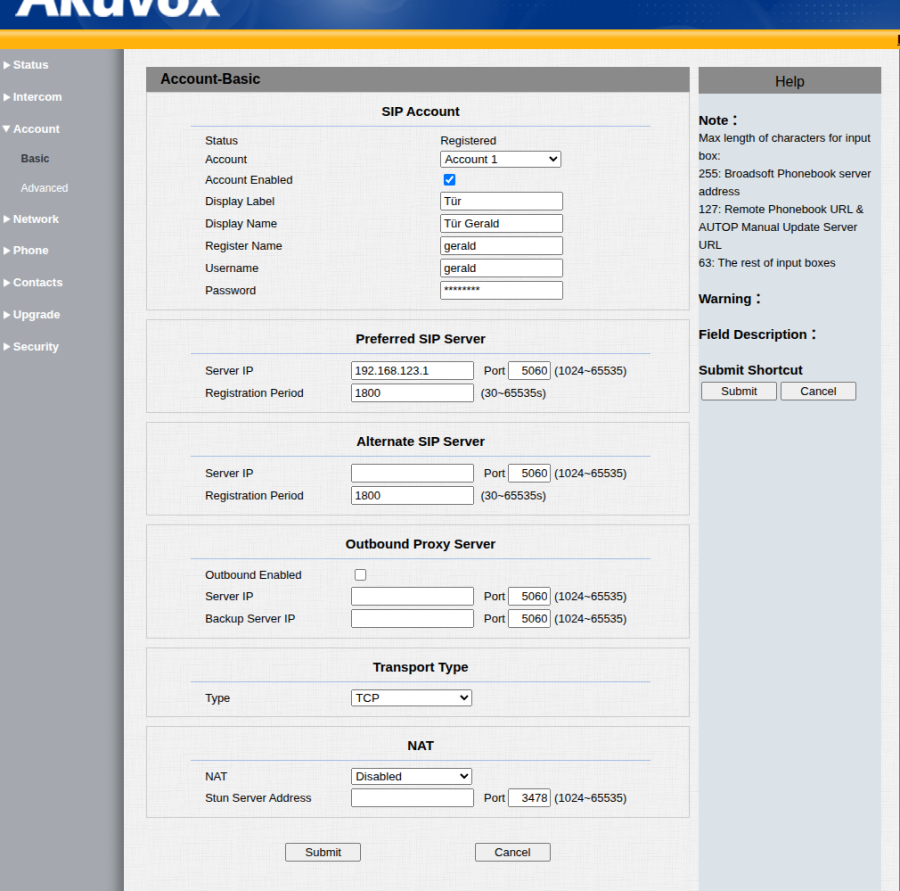Click the Stun Server Address field
The width and height of the screenshot is (900, 891).
412,797
